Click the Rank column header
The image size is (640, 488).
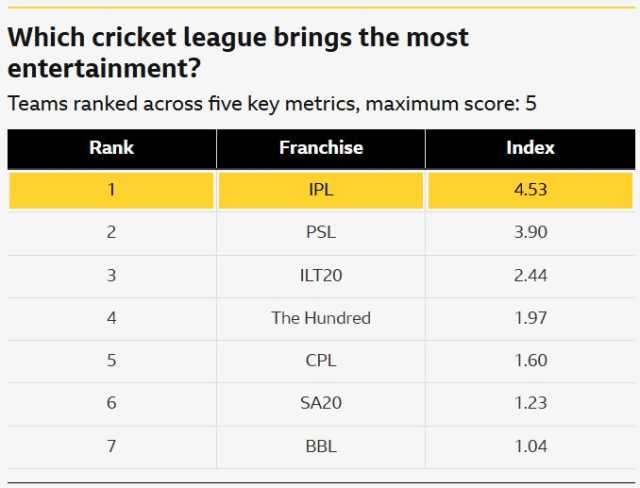pyautogui.click(x=111, y=149)
